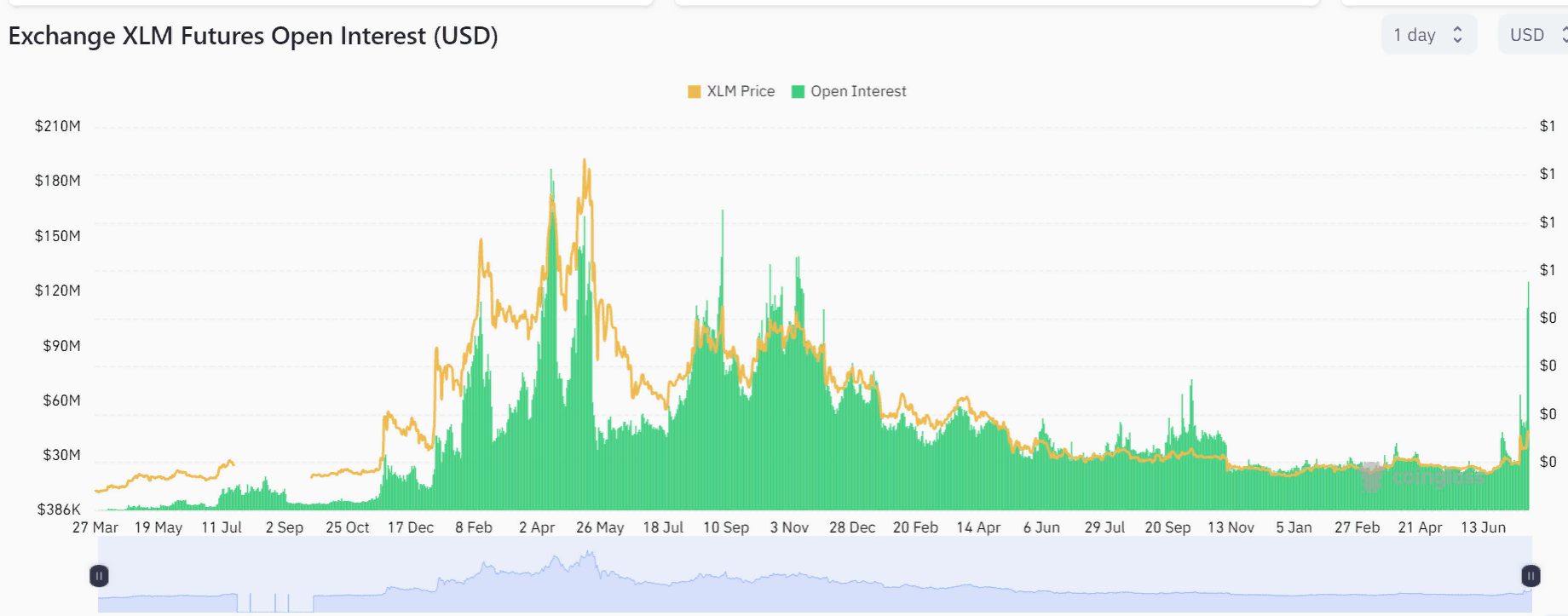Image resolution: width=1568 pixels, height=616 pixels.
Task: Click the up-down chevron beside USD
Action: click(1564, 35)
